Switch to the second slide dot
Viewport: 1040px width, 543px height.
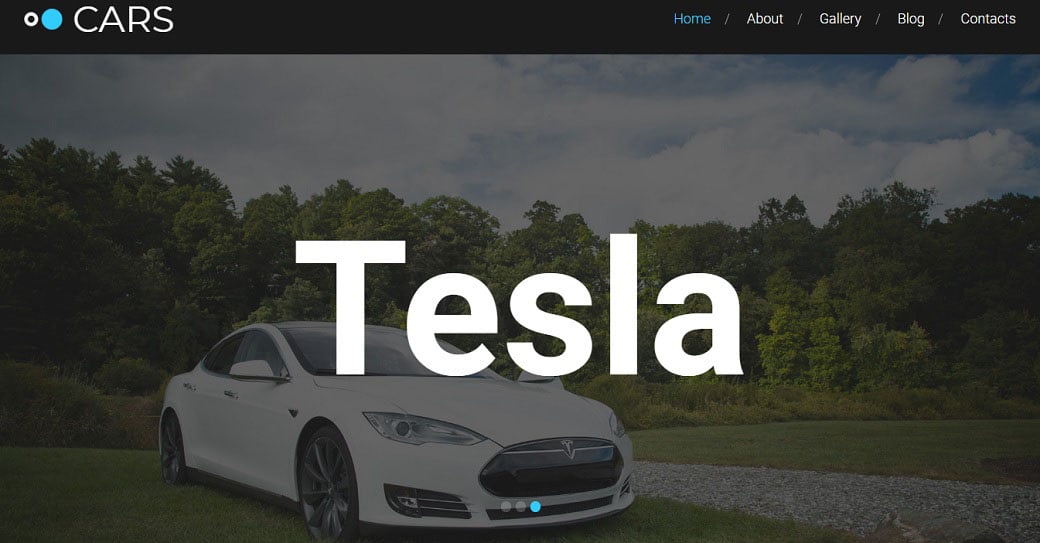tap(521, 507)
